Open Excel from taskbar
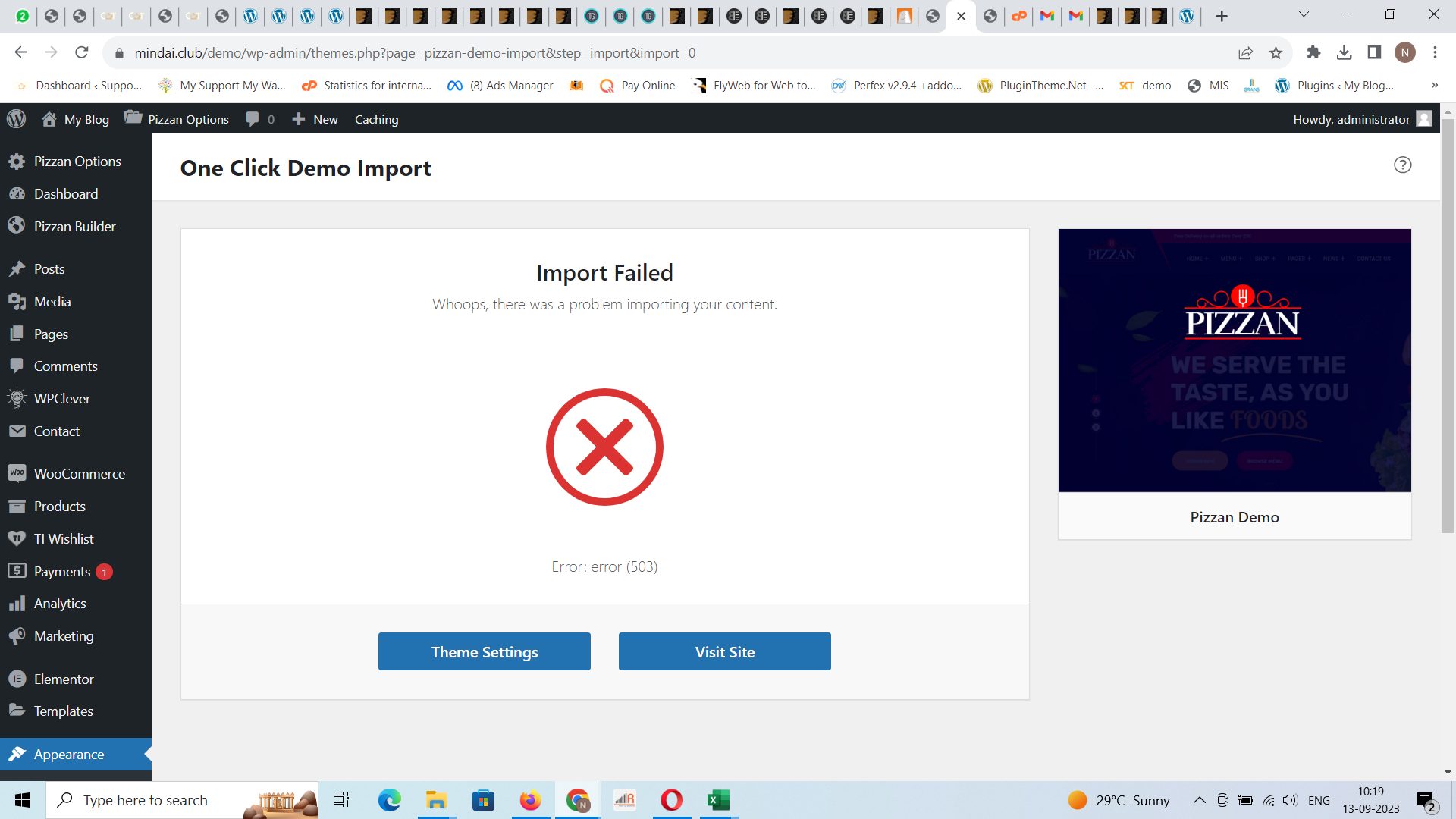Image resolution: width=1456 pixels, height=819 pixels. pyautogui.click(x=718, y=800)
